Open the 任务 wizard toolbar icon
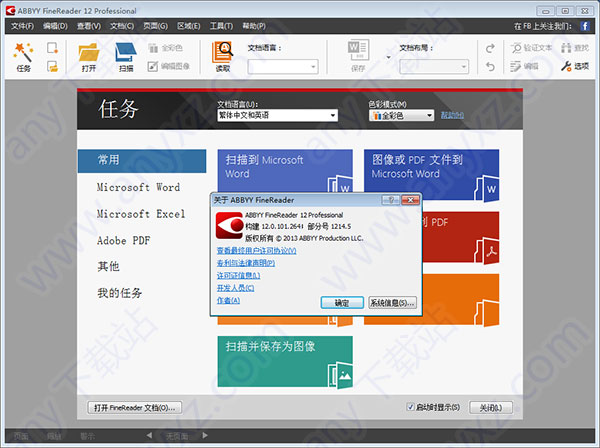 (23, 57)
